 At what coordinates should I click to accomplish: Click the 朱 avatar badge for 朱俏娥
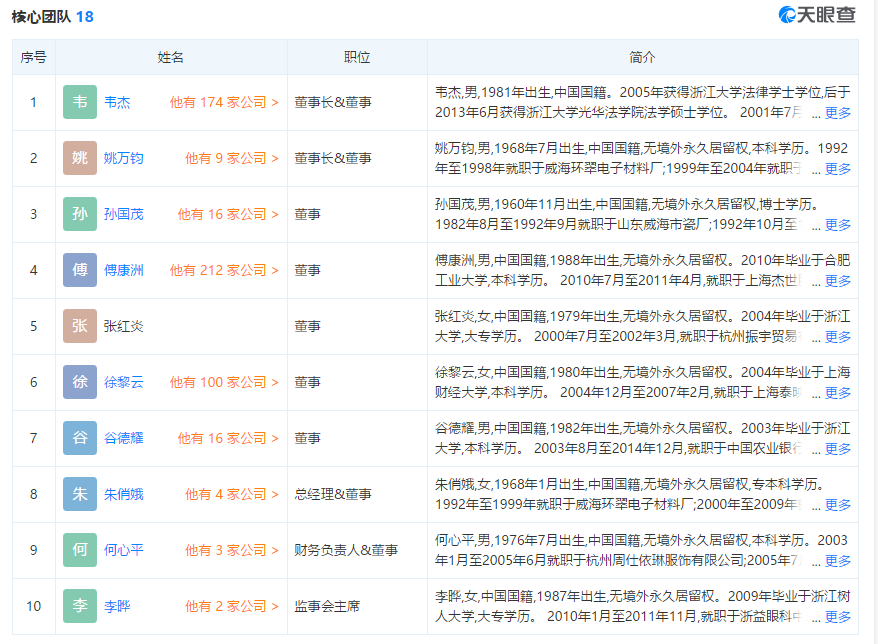80,494
